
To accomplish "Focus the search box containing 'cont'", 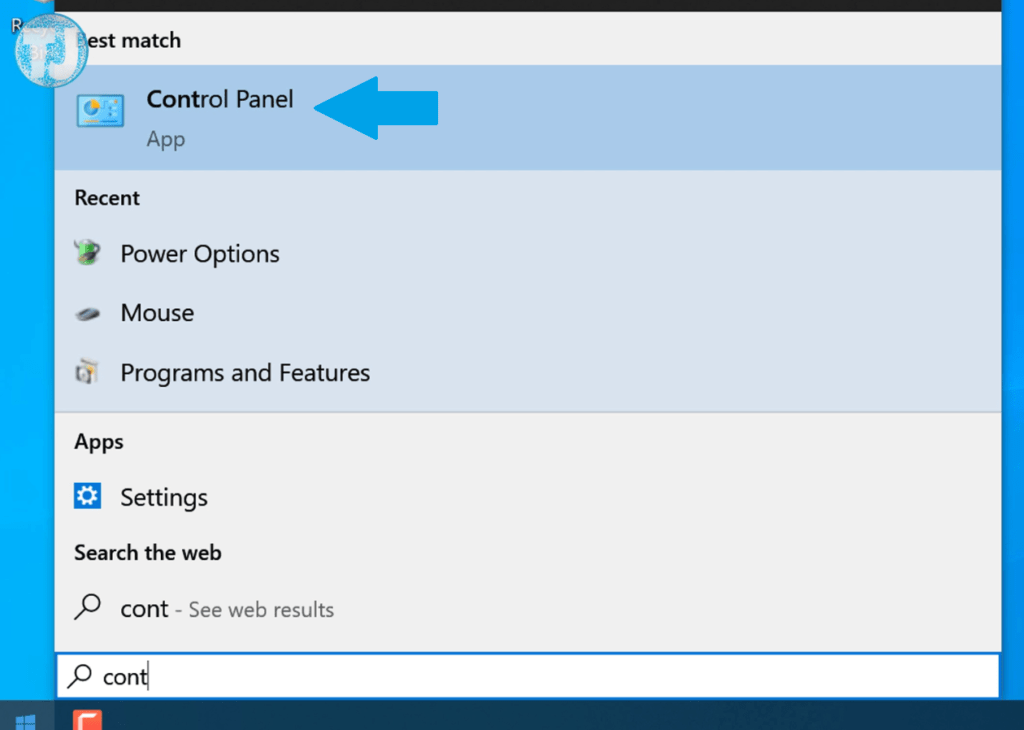I will [x=528, y=676].
